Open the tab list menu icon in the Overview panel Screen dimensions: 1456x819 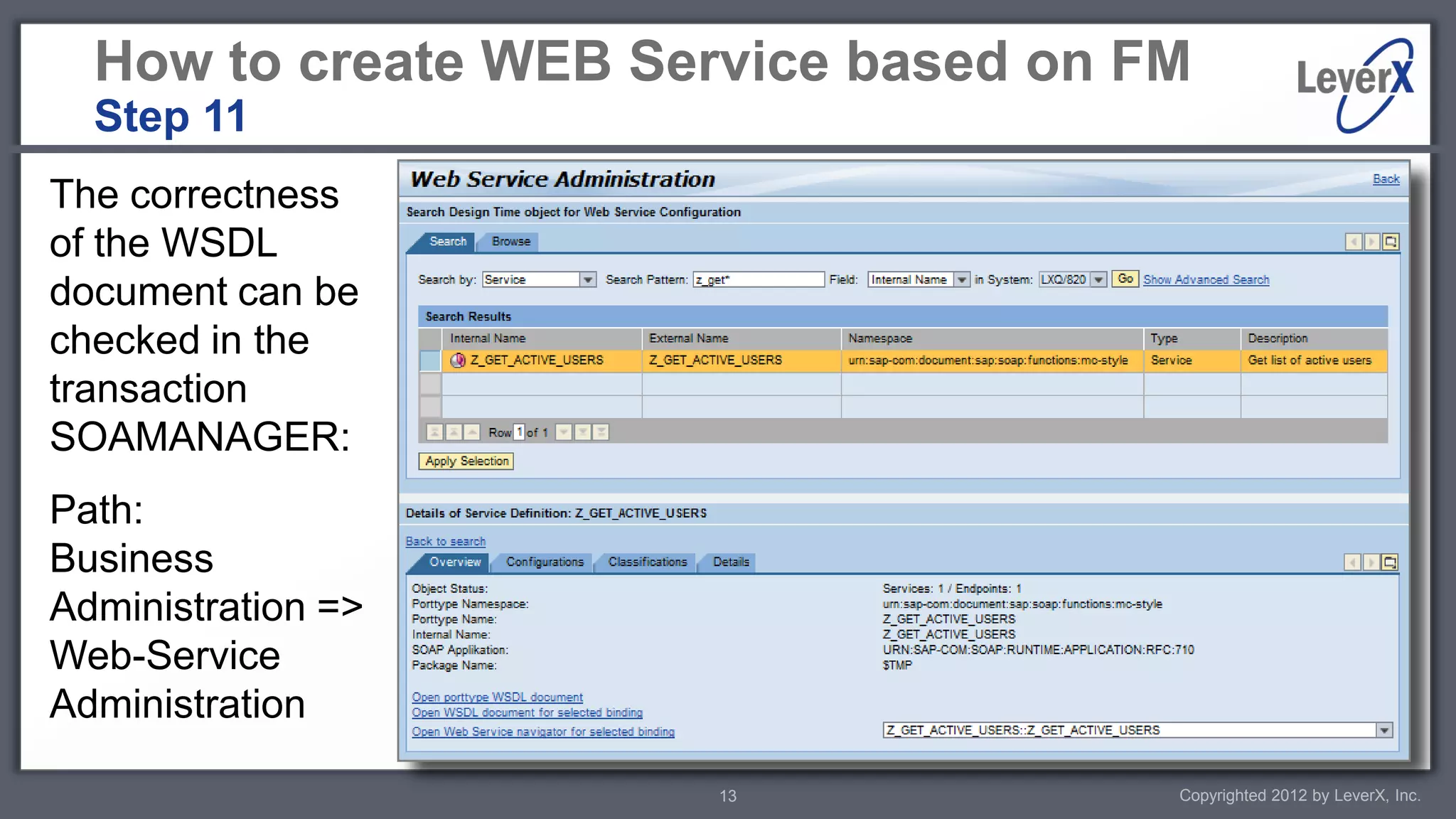click(x=1390, y=563)
